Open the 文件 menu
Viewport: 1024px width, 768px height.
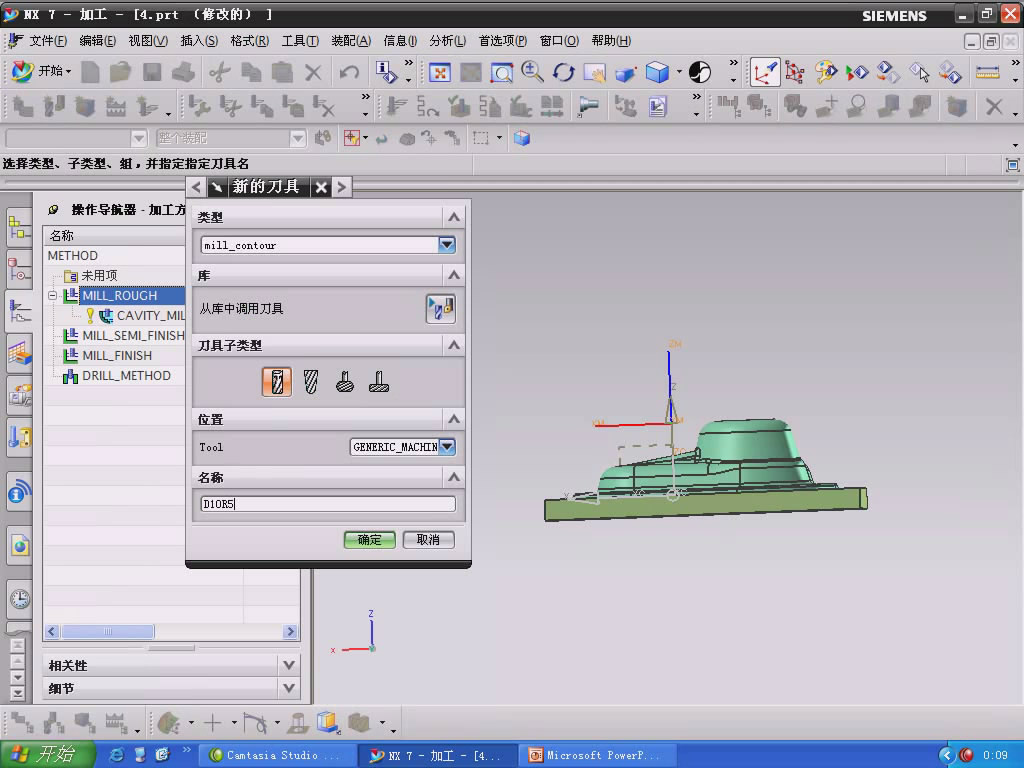48,40
